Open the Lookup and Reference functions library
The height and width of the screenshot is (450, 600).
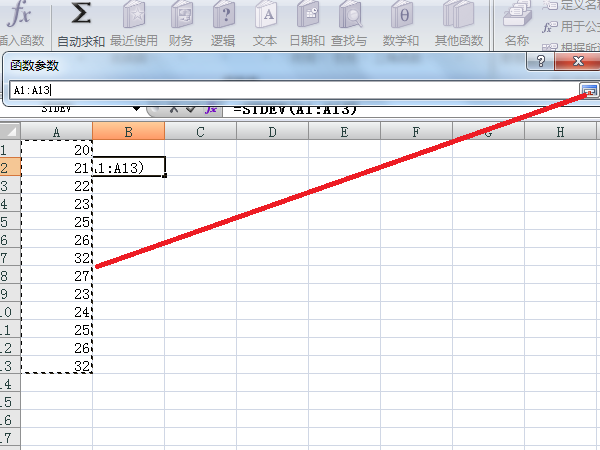[349, 16]
